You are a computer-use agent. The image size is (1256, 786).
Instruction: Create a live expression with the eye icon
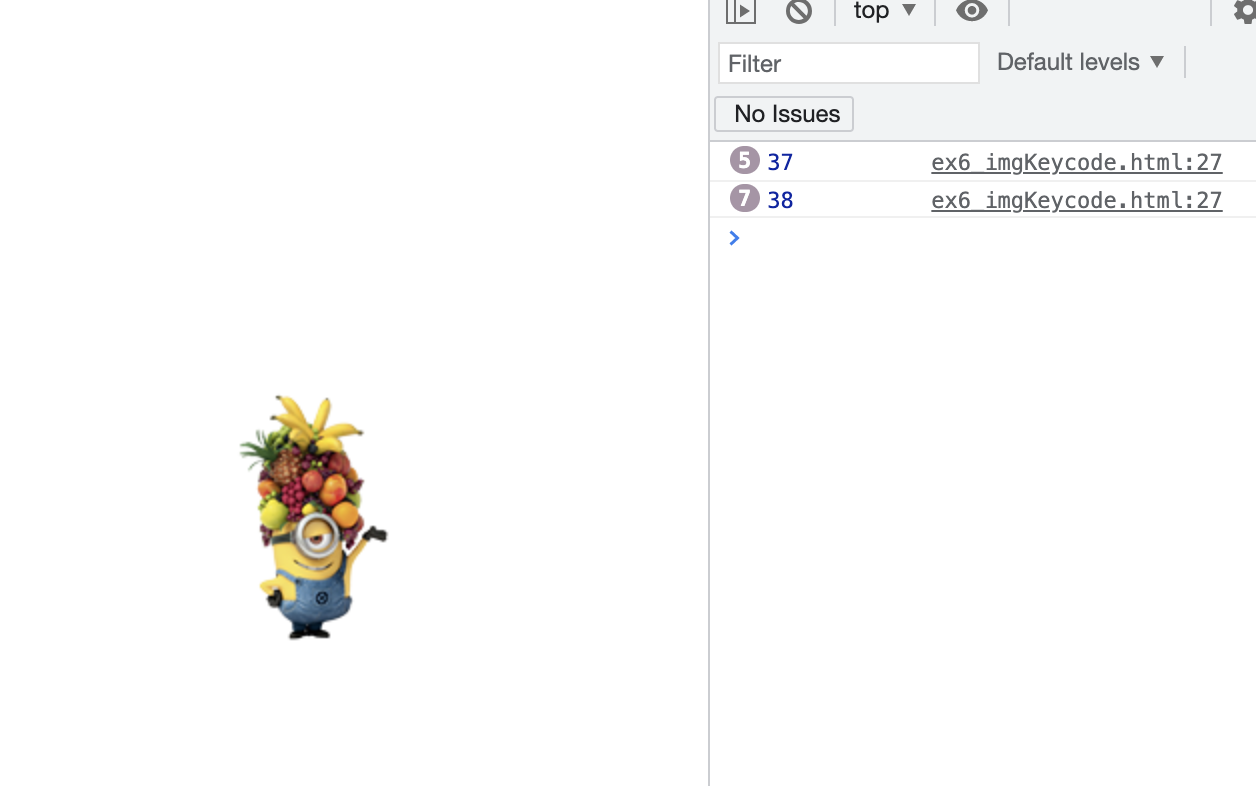972,11
